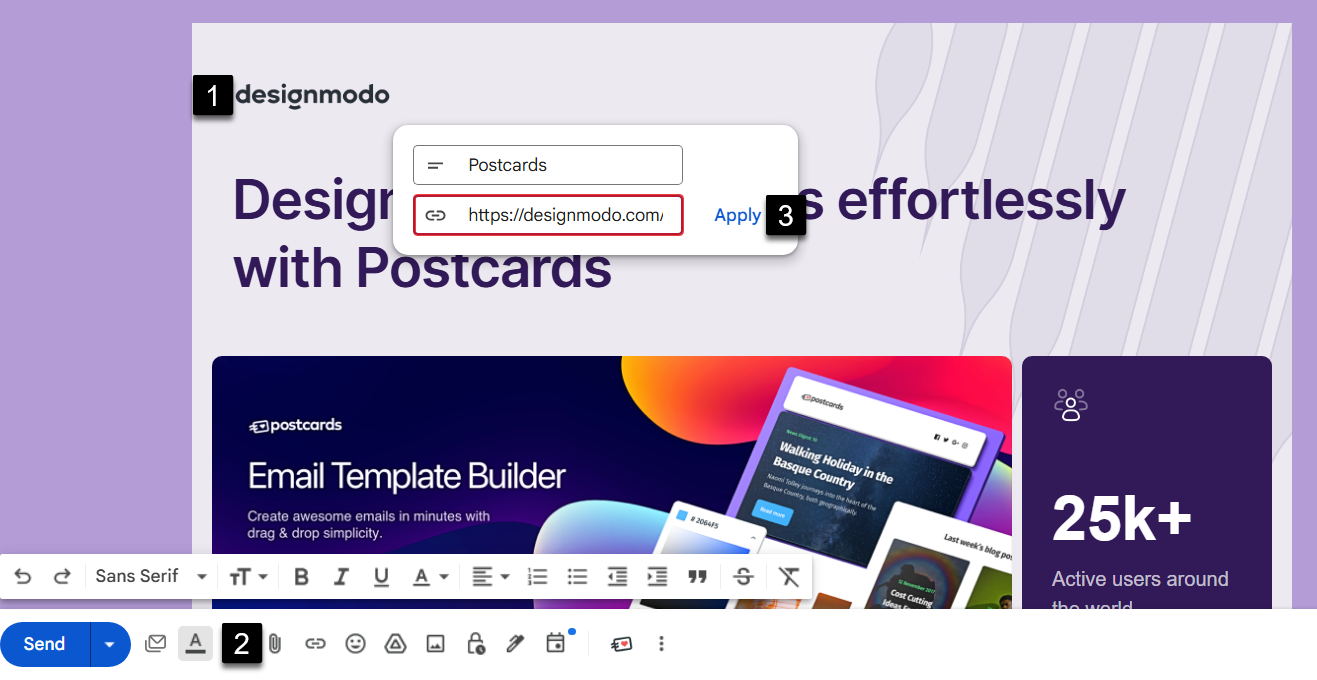
Task: Click the designmodo URL input field
Action: click(x=548, y=215)
